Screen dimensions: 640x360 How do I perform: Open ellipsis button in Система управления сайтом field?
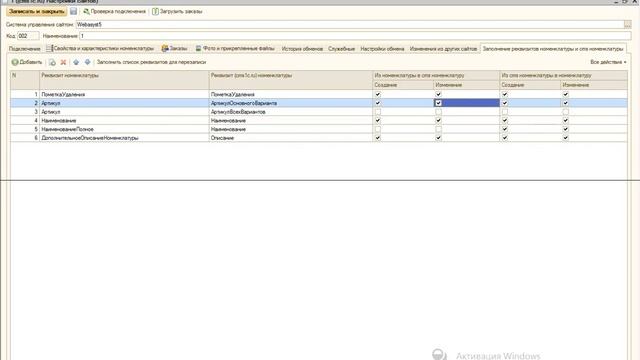click(628, 24)
